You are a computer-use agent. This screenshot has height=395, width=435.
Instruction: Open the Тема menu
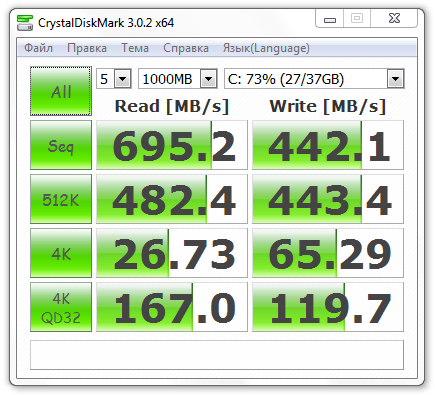tap(135, 48)
